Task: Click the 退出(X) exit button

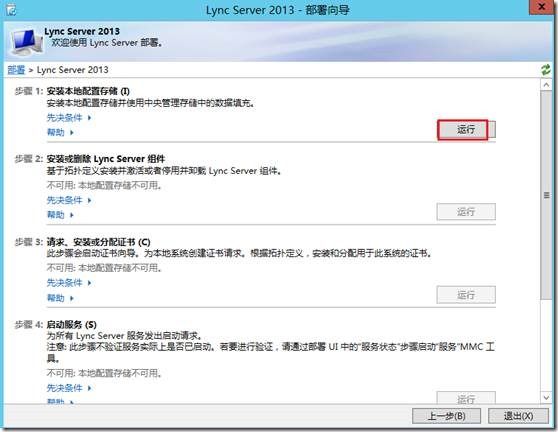Action: coord(518,416)
